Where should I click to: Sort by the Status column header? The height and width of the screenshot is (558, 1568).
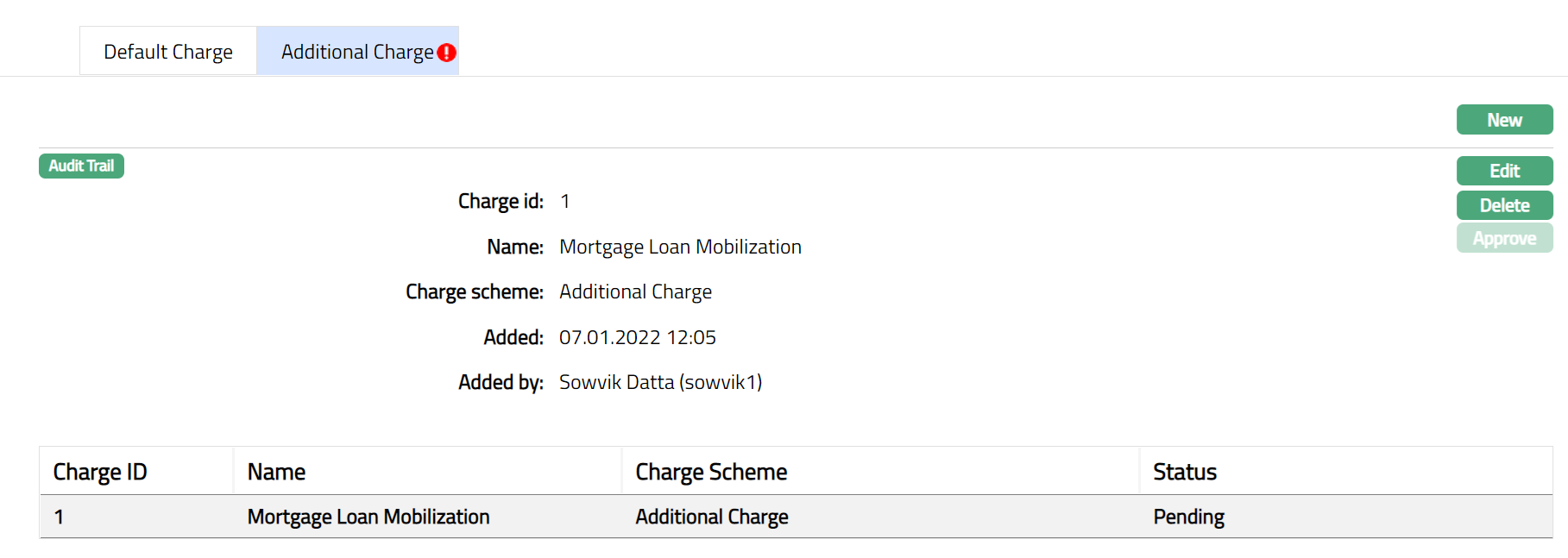(1184, 472)
